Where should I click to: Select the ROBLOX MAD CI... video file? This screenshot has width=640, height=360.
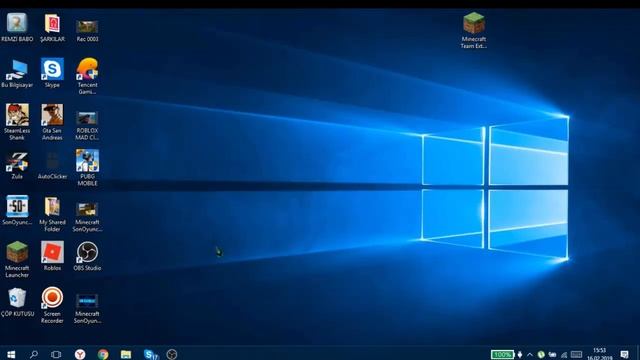pos(87,126)
